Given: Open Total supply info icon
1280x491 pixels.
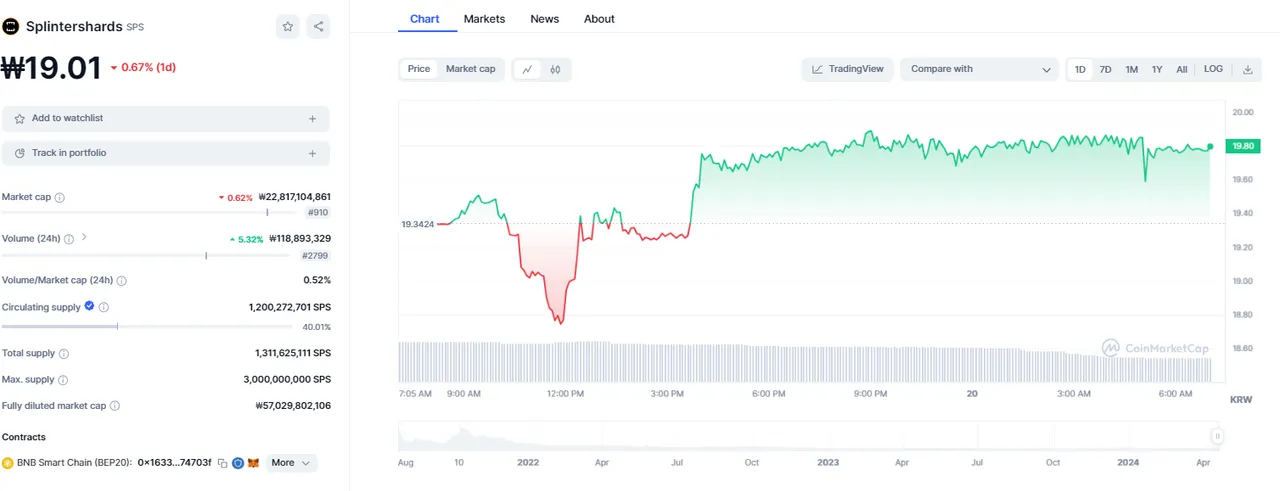Looking at the screenshot, I should pos(64,354).
